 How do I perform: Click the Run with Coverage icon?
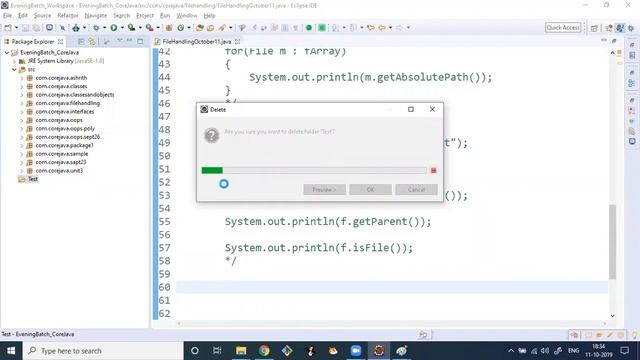[131, 28]
